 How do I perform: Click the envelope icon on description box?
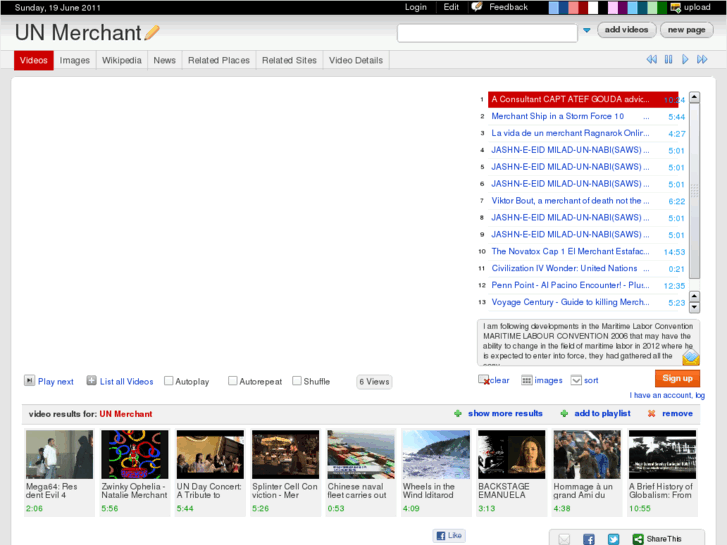pos(691,357)
